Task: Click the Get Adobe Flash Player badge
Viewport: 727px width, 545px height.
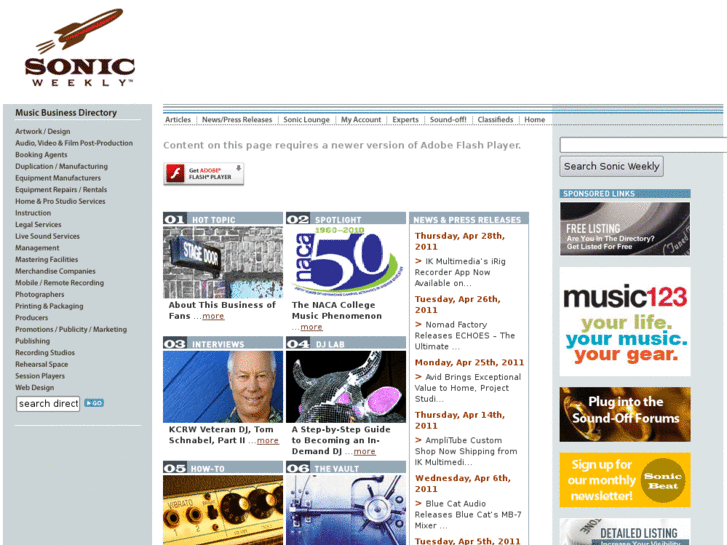Action: coord(204,174)
